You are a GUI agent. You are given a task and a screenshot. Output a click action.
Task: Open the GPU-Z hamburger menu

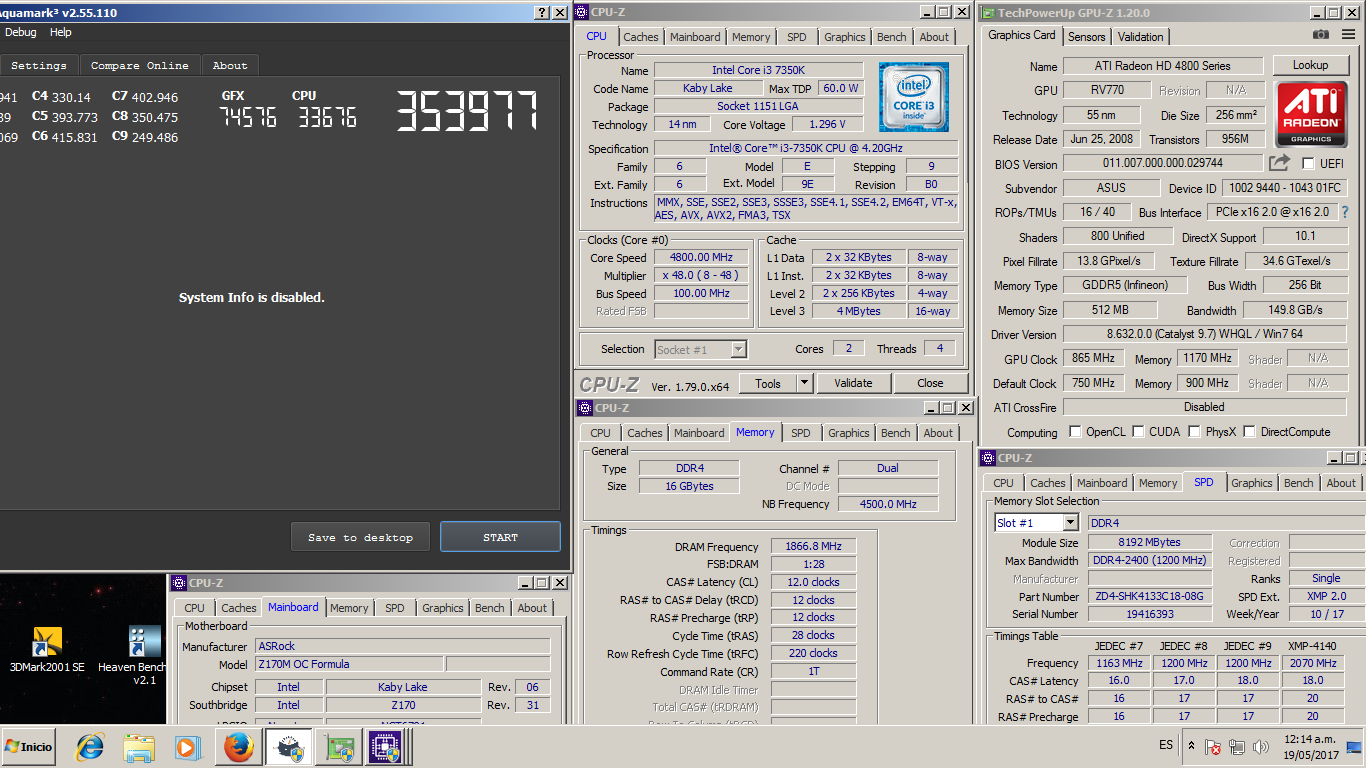pyautogui.click(x=1347, y=36)
